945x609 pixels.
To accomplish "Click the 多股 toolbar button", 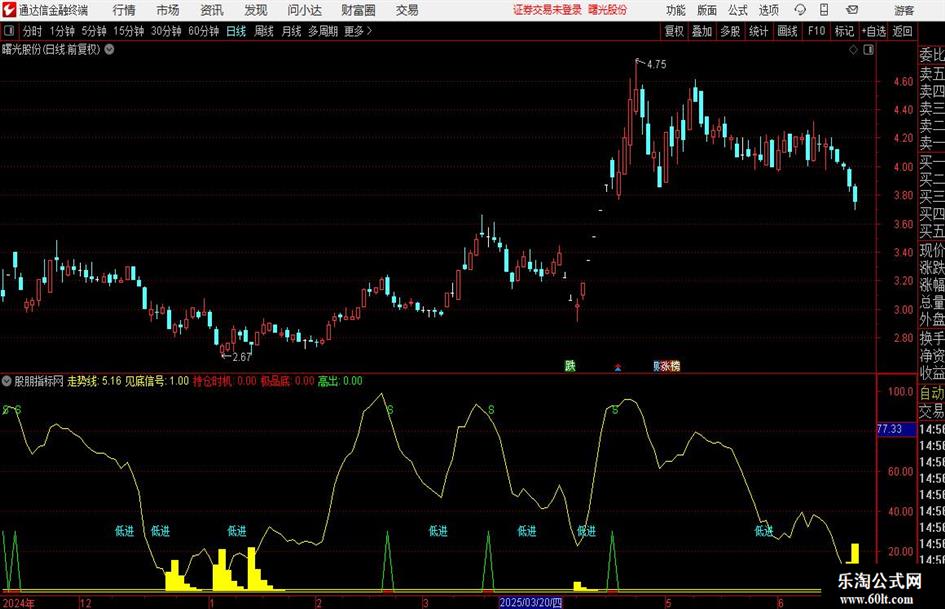I will pos(730,31).
